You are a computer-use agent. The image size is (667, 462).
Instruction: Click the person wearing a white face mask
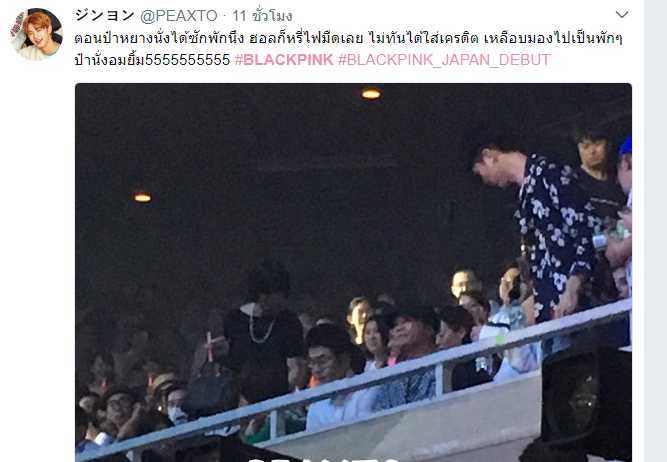click(177, 406)
